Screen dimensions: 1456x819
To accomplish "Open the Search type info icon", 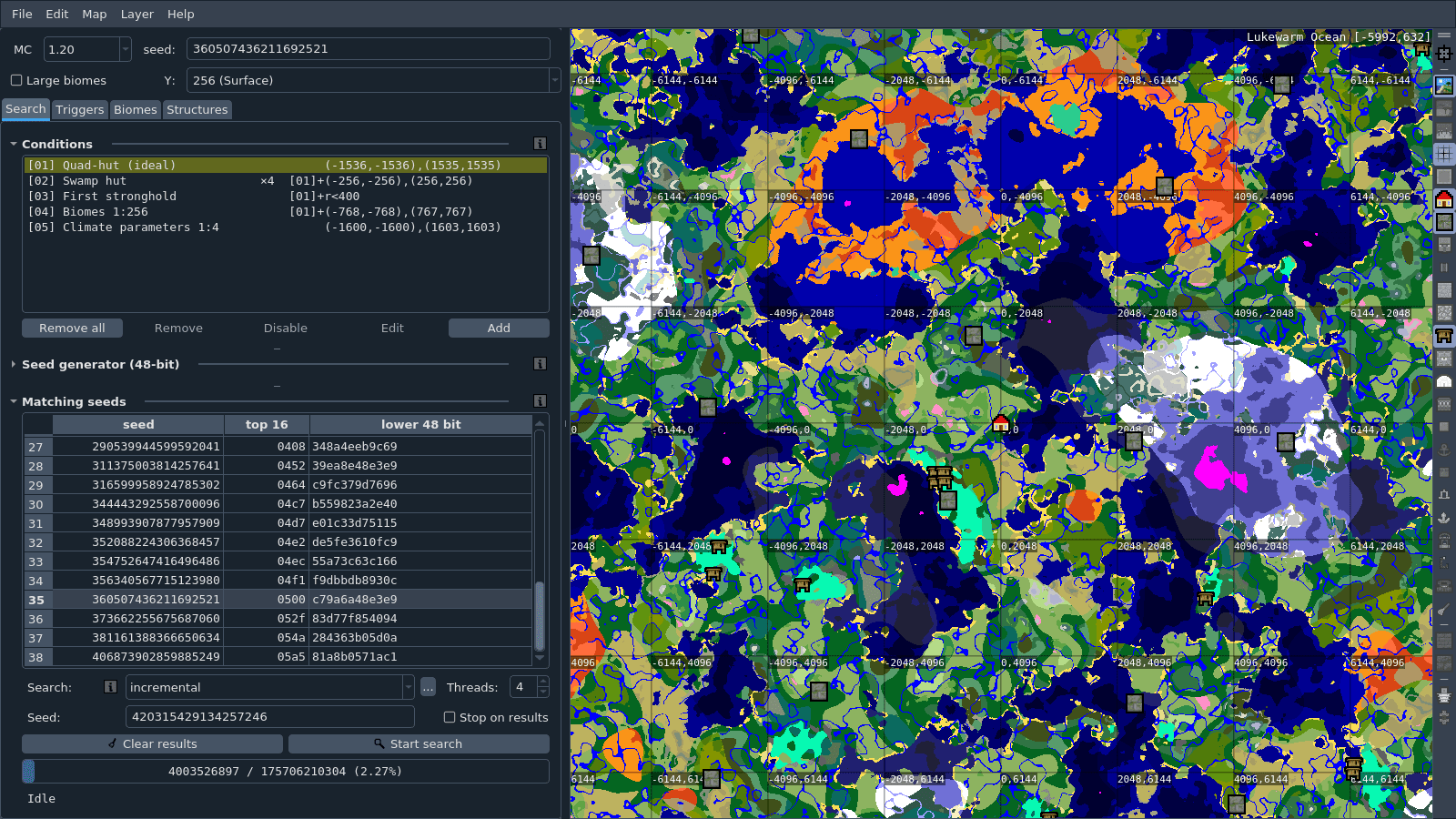I will tap(110, 687).
